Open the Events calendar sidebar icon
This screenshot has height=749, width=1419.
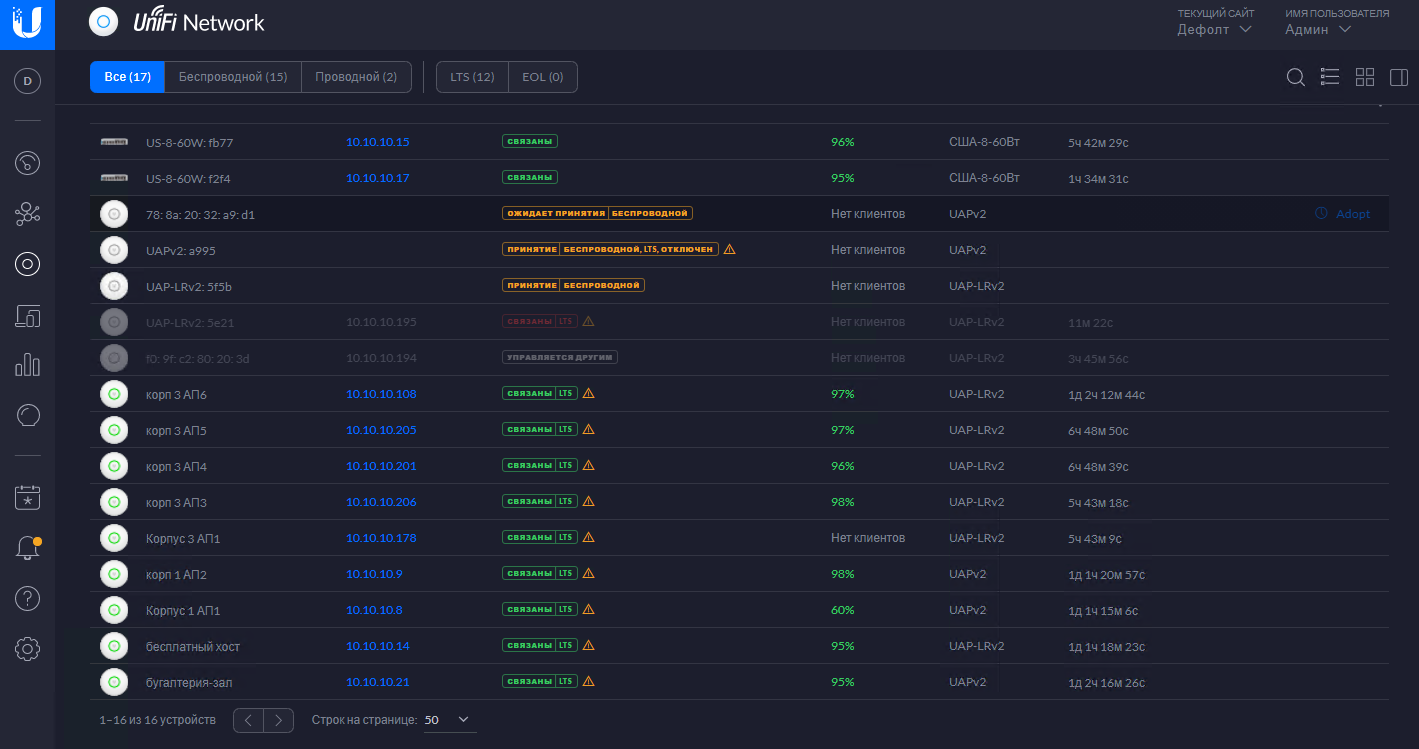click(28, 496)
